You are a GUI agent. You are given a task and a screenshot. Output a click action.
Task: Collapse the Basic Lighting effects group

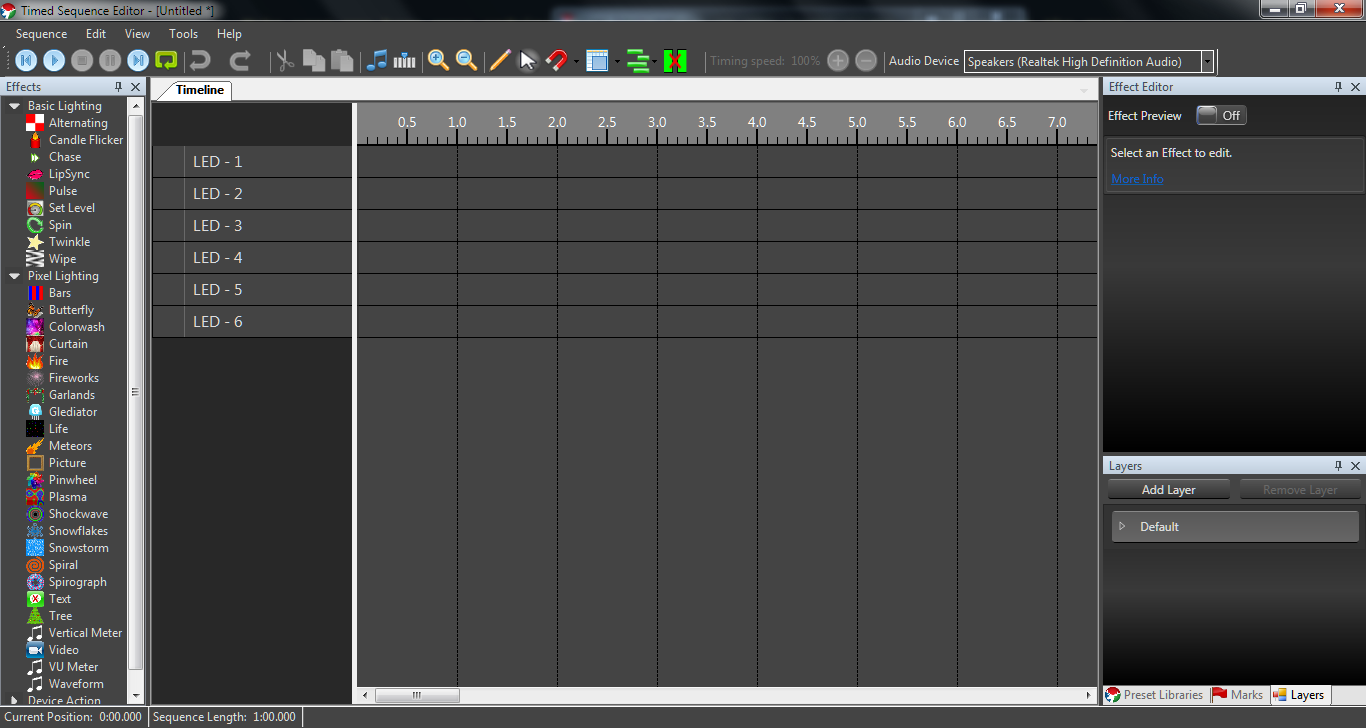pyautogui.click(x=15, y=106)
